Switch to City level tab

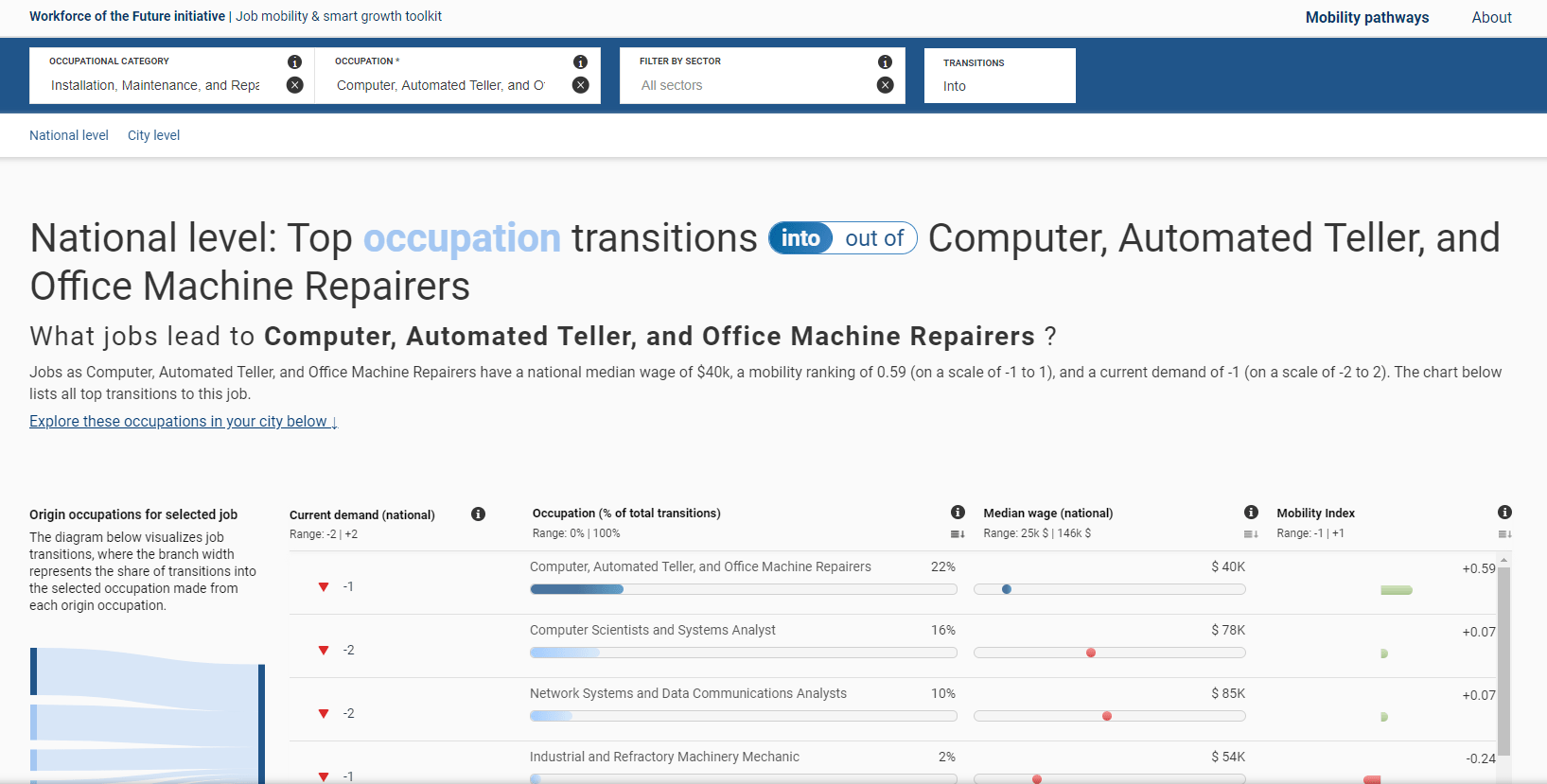(x=153, y=135)
